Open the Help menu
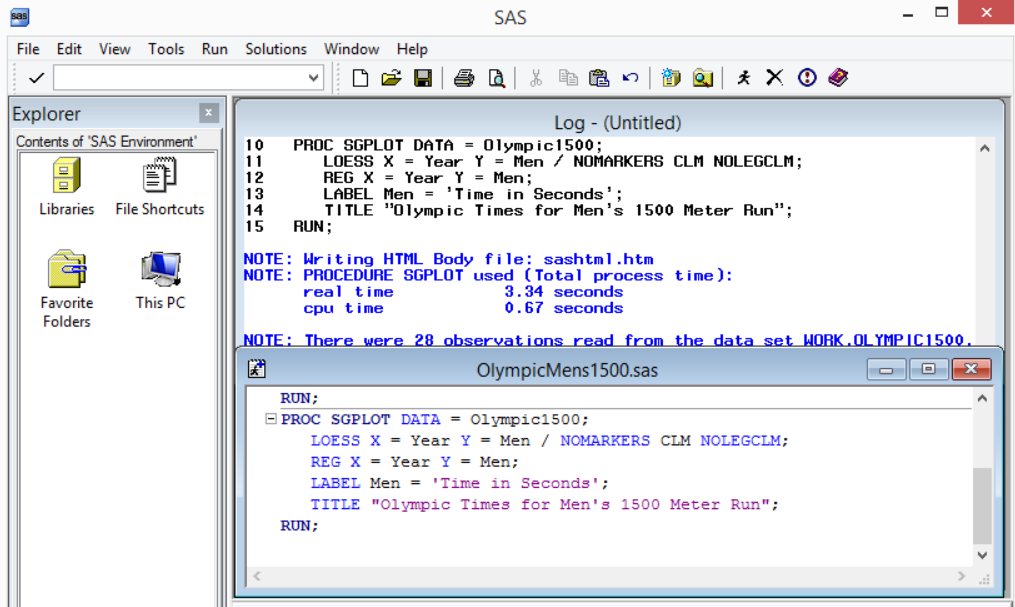The width and height of the screenshot is (1015, 607). tap(412, 49)
